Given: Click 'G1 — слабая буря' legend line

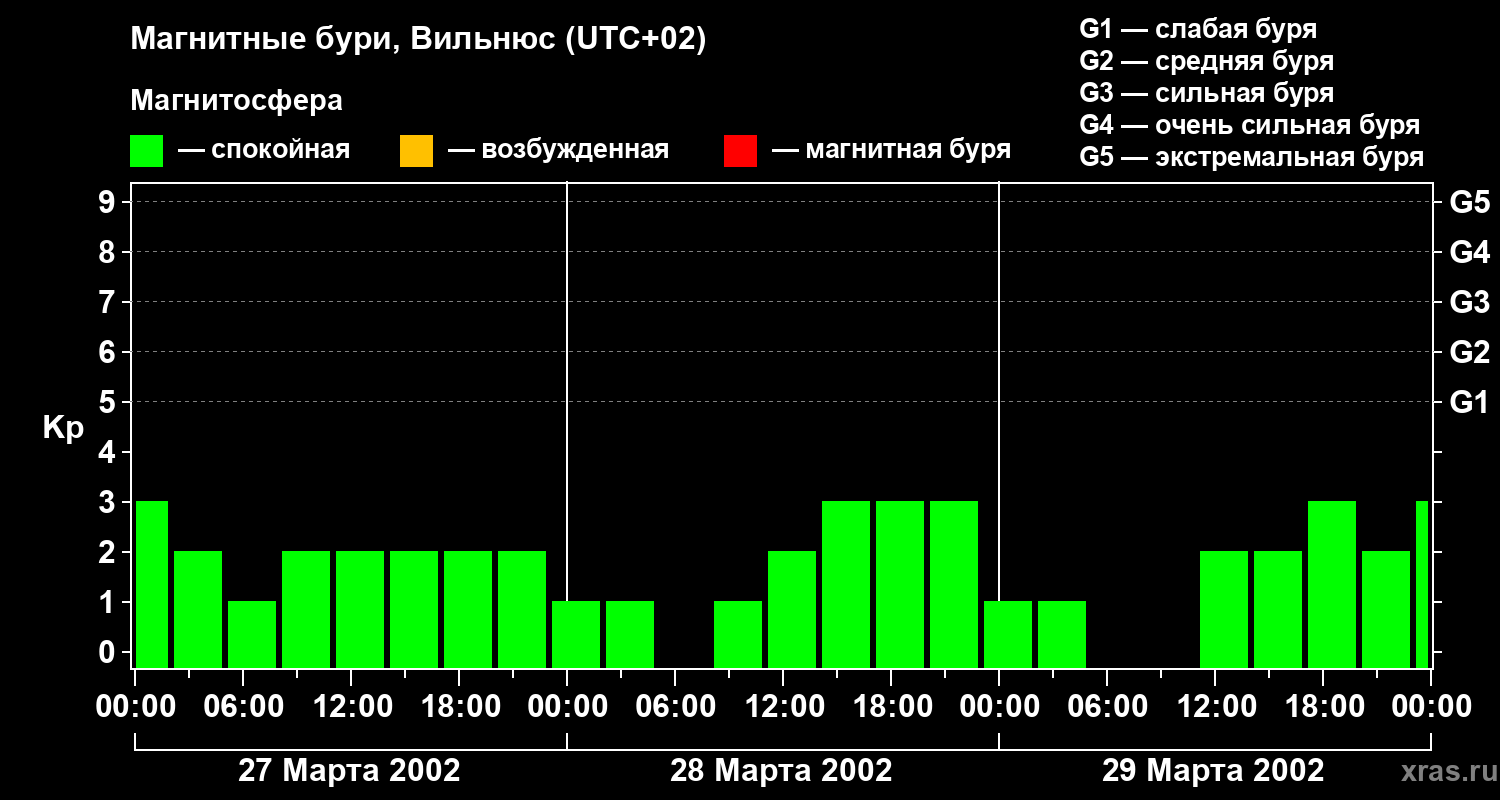Looking at the screenshot, I should 1198,29.
